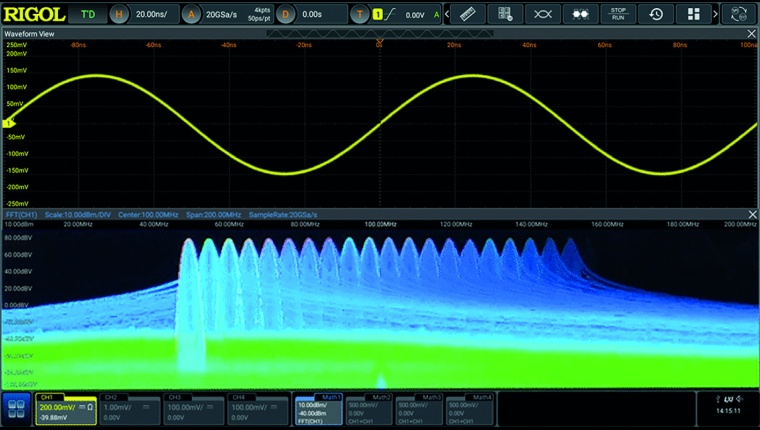Click the TD status button
Screen dimensions: 760x430
[x=88, y=14]
